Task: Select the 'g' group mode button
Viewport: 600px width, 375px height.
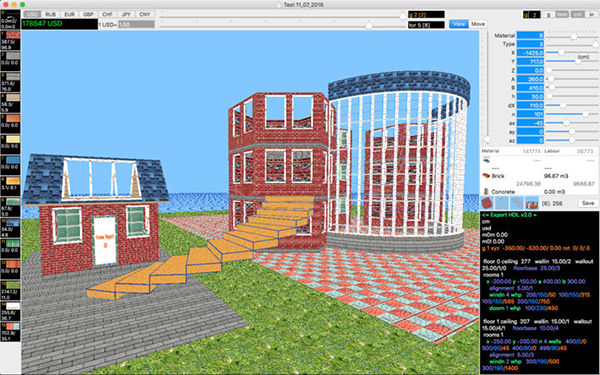Action: pyautogui.click(x=548, y=14)
